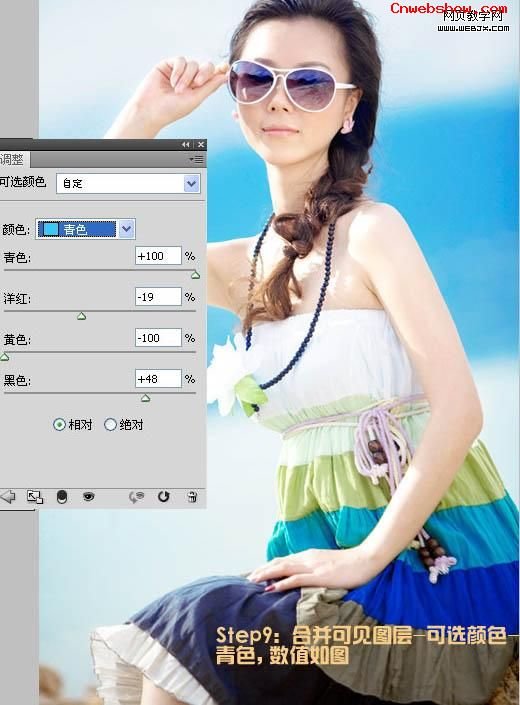Image resolution: width=520 pixels, height=705 pixels.
Task: Click the 青色 value field showing +100
Action: pyautogui.click(x=158, y=256)
